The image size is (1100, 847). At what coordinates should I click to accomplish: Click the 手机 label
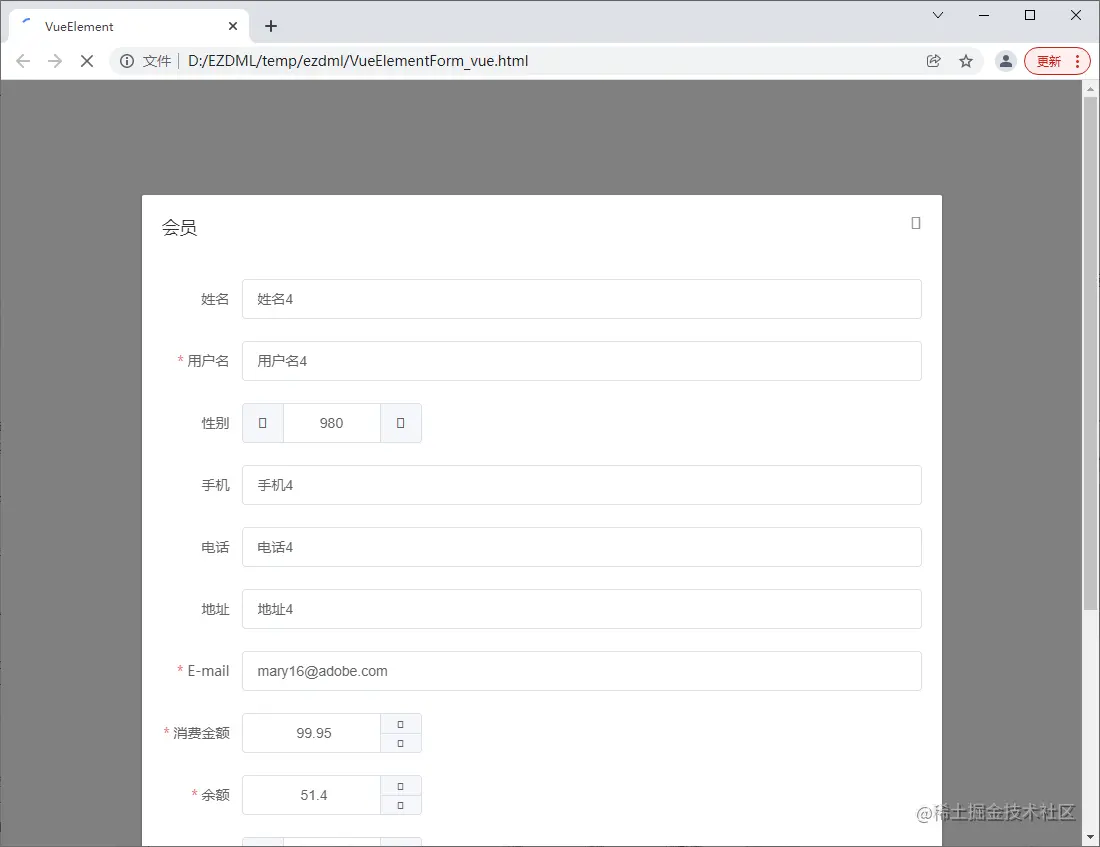point(215,485)
